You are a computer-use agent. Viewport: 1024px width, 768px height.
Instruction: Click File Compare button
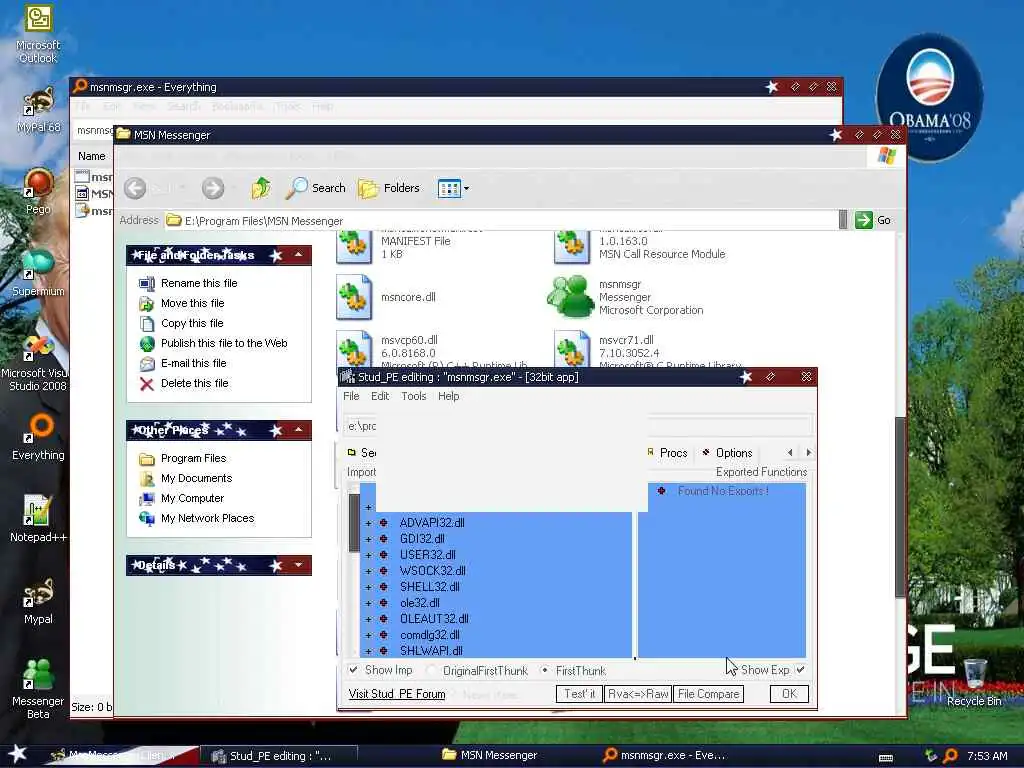click(x=709, y=694)
